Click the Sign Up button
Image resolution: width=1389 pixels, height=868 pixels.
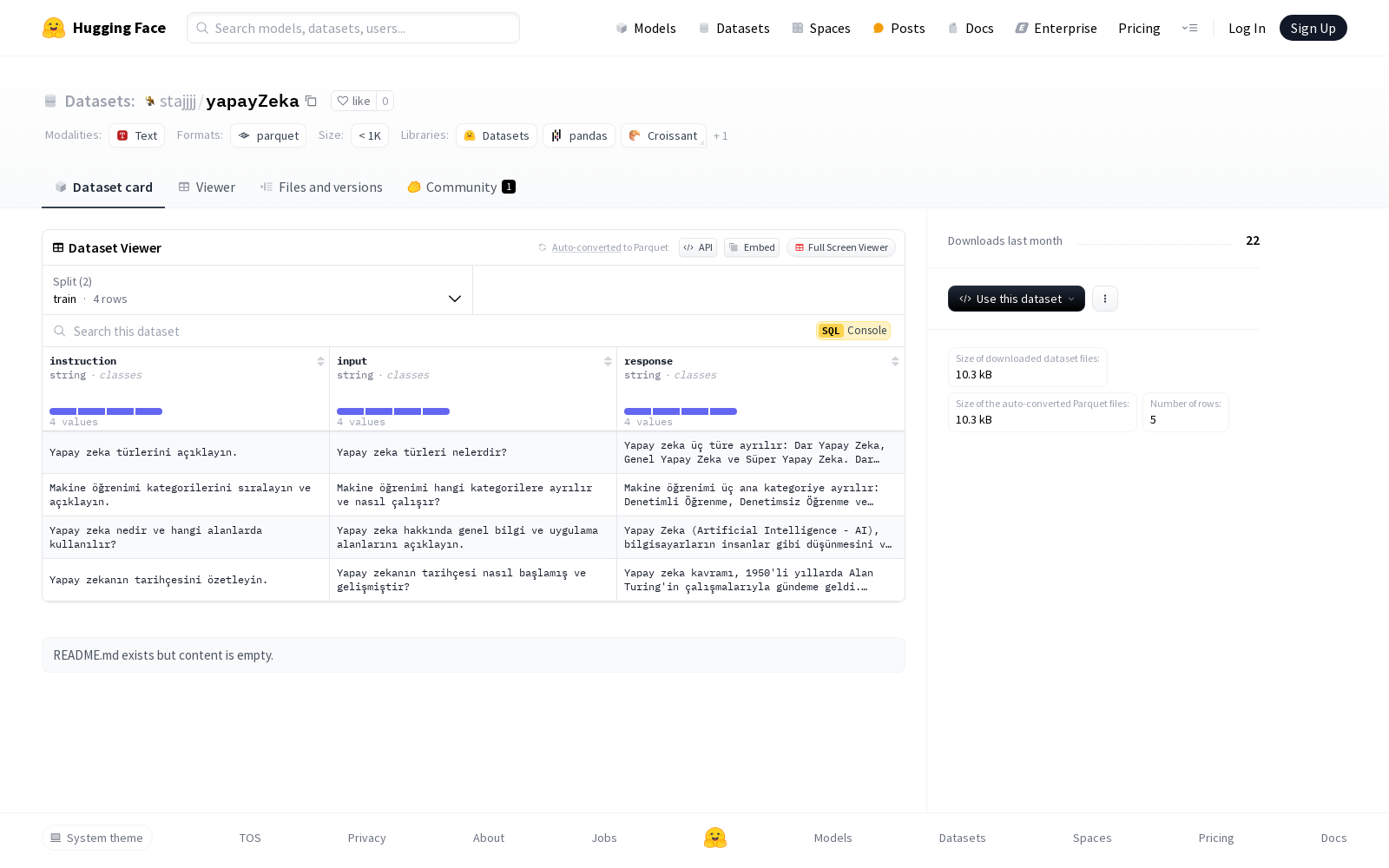pos(1313,28)
